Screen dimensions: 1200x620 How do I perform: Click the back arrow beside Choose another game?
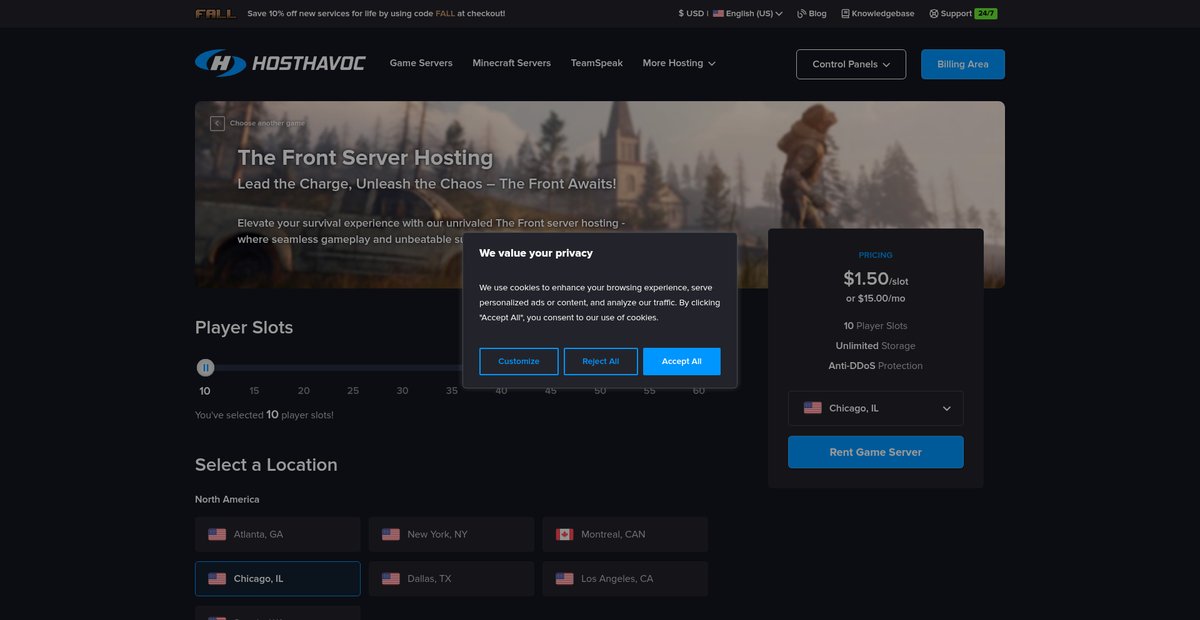pyautogui.click(x=217, y=123)
